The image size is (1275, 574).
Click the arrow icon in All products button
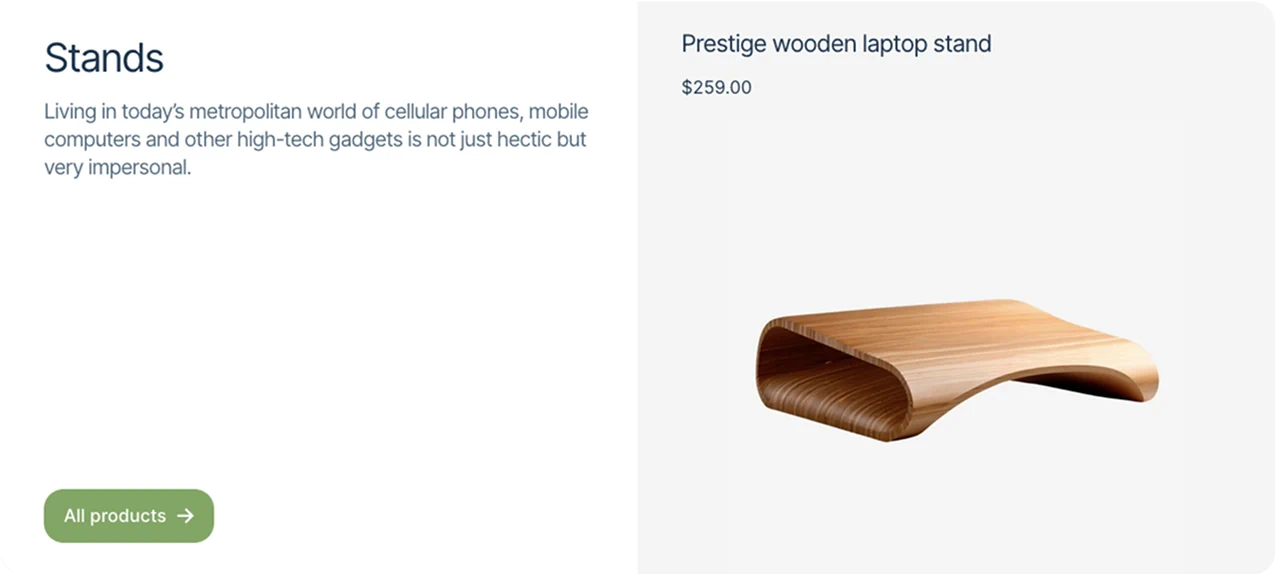(x=185, y=516)
